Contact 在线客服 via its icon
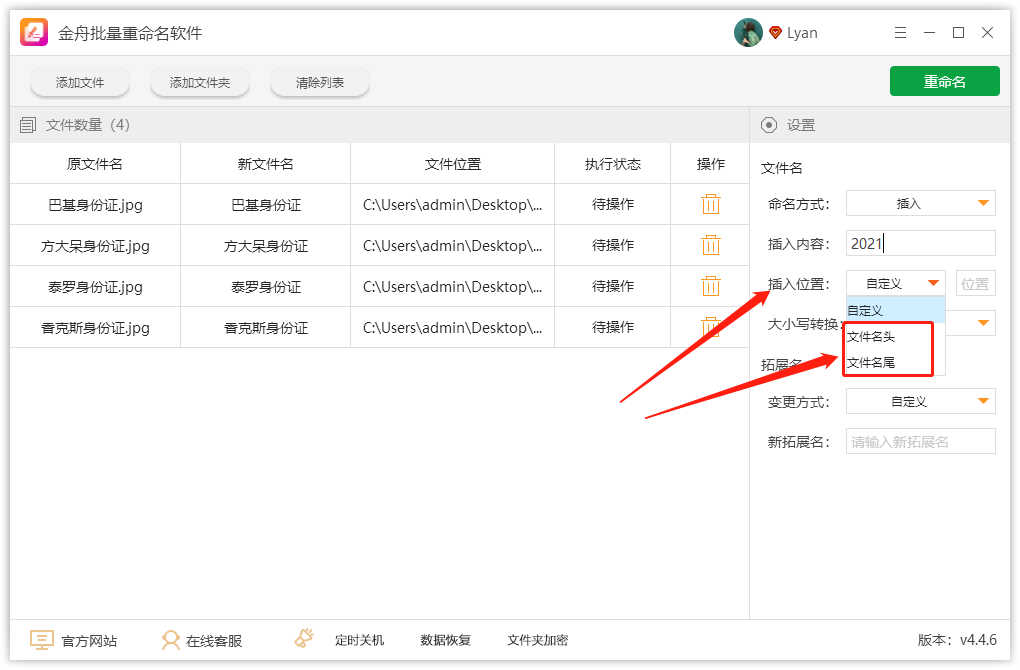Viewport: 1020px width, 670px height. [172, 640]
